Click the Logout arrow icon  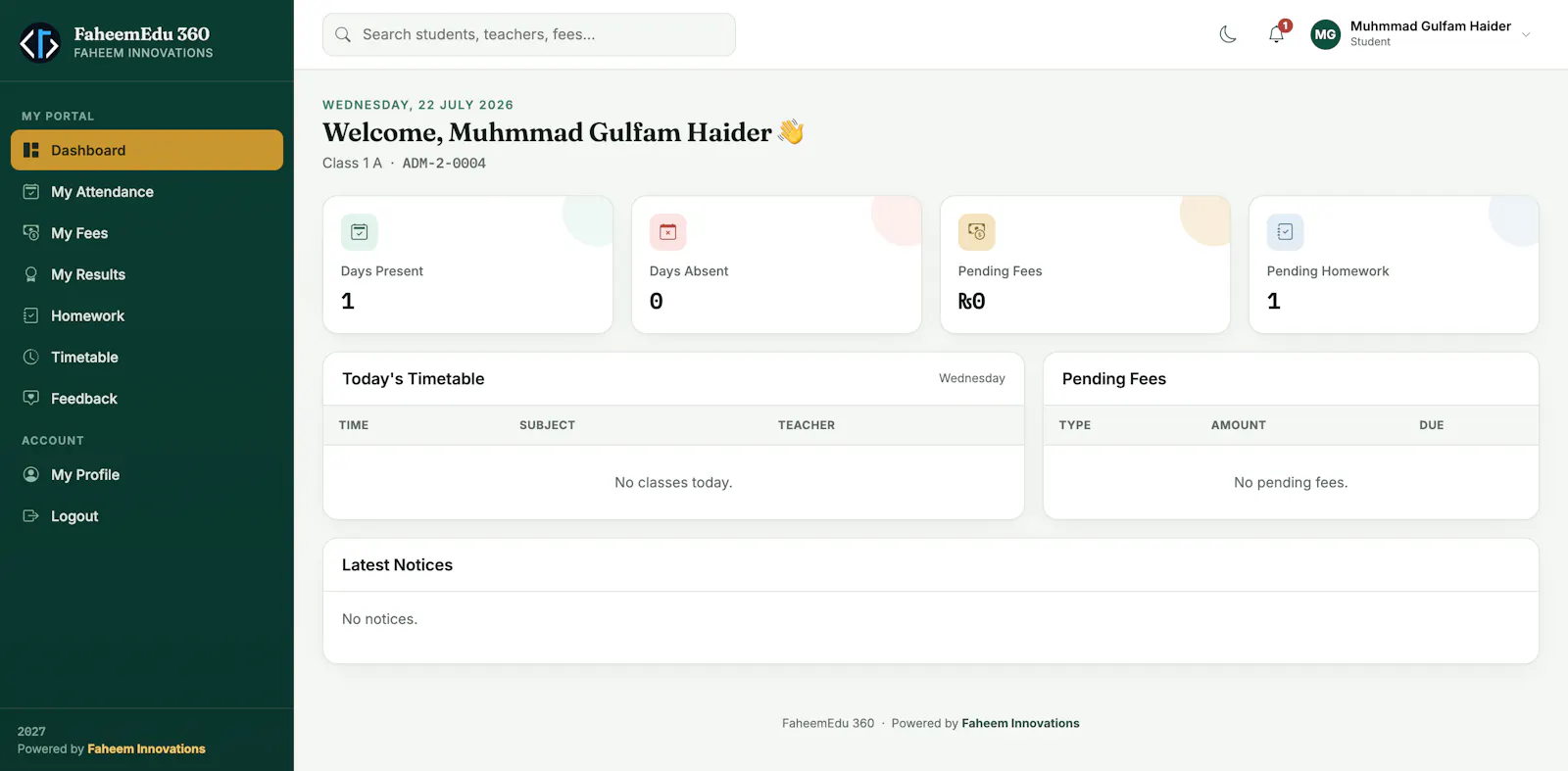coord(31,515)
